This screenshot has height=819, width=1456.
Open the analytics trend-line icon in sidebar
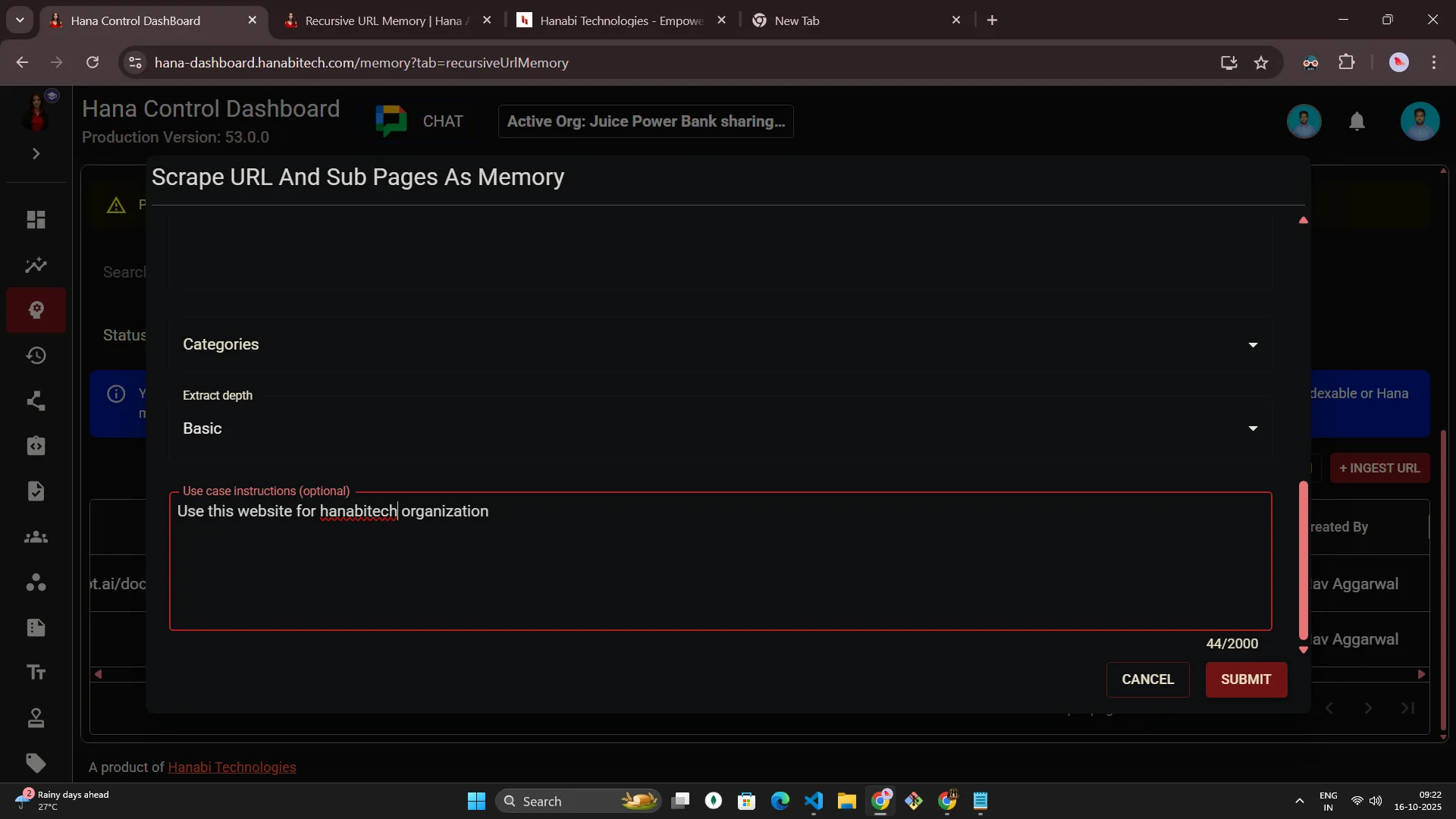36,265
